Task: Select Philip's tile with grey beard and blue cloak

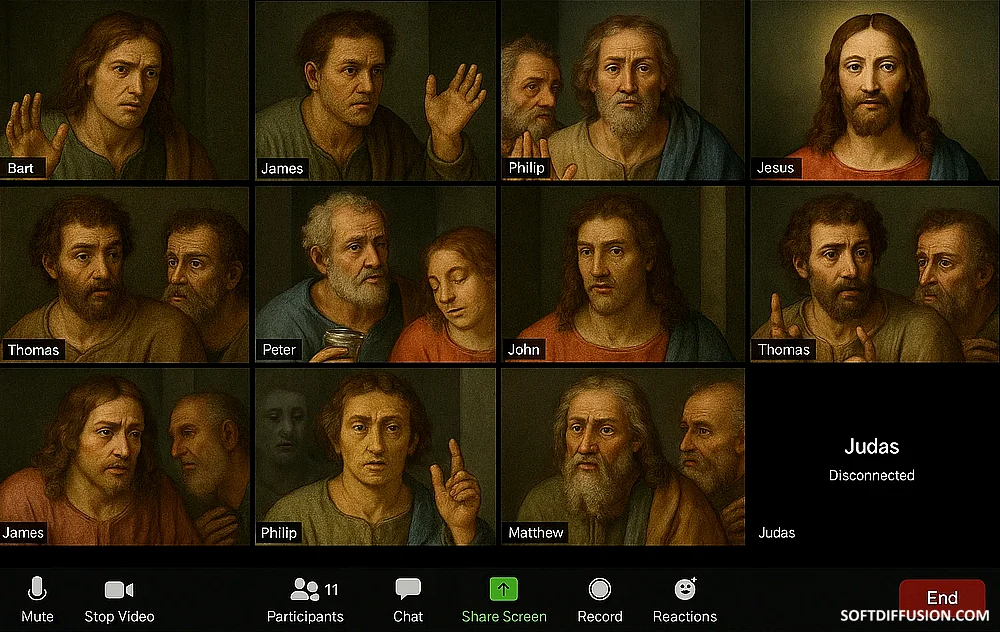Action: coord(623,90)
